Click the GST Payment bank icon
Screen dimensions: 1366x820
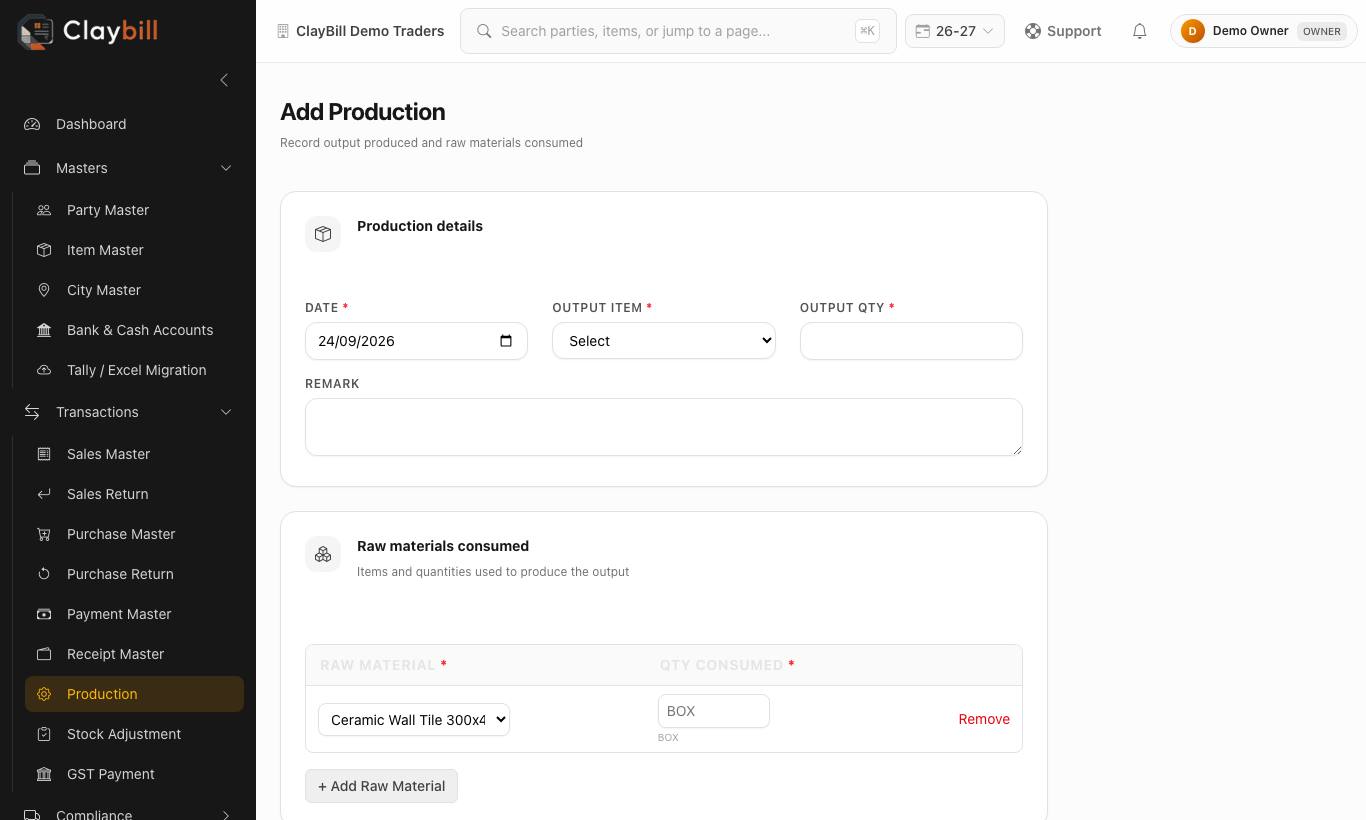[44, 774]
